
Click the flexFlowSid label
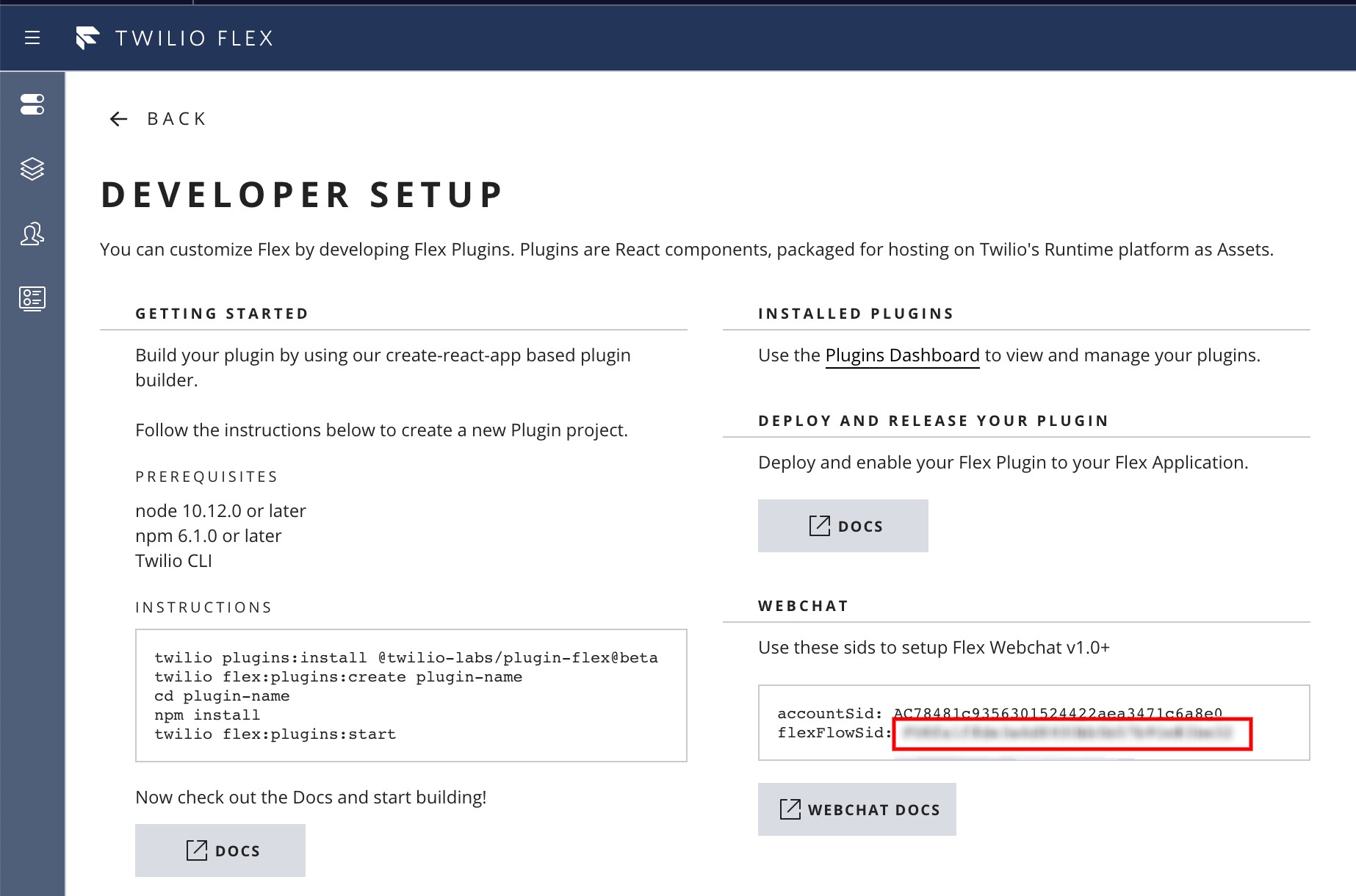[834, 732]
